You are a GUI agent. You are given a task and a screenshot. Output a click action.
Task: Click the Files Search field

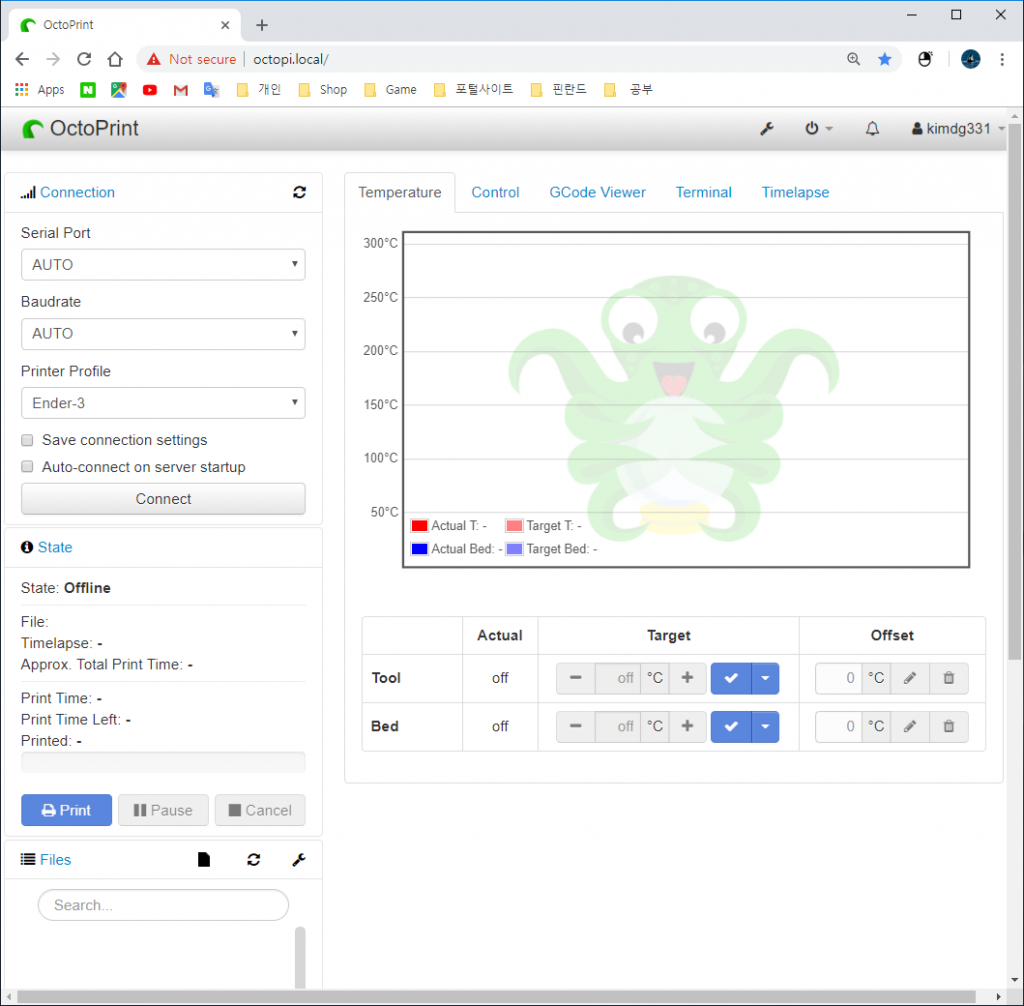click(x=163, y=905)
